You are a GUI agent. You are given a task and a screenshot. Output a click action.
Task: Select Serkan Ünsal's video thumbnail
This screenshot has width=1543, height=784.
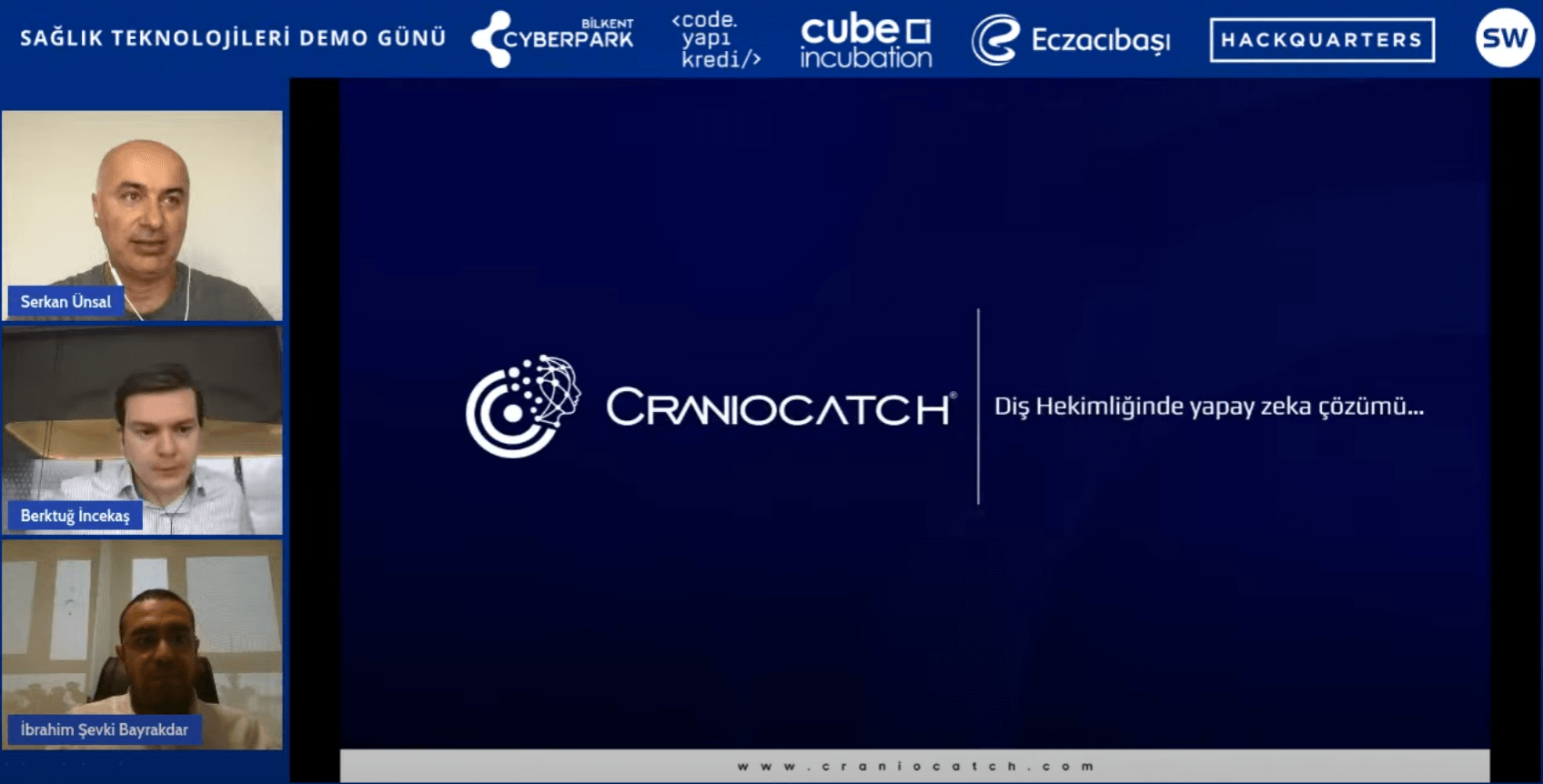pyautogui.click(x=142, y=216)
